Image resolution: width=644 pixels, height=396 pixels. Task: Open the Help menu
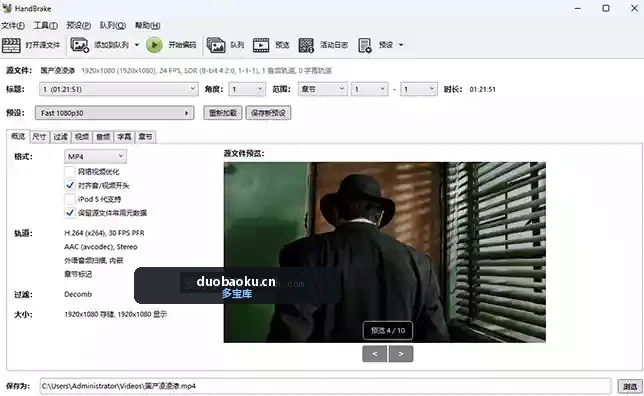(147, 25)
